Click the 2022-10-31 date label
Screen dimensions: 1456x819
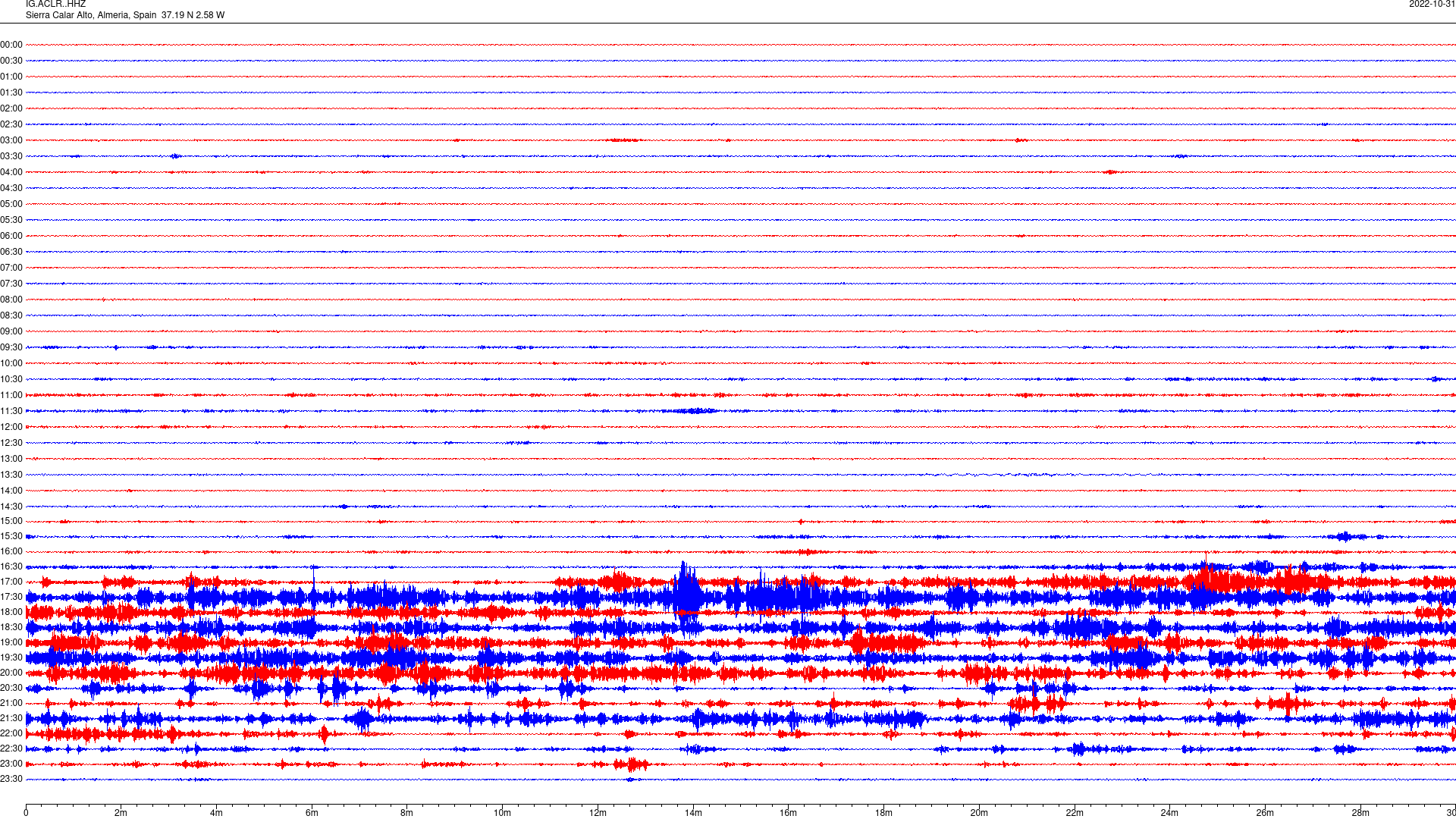[x=1432, y=5]
